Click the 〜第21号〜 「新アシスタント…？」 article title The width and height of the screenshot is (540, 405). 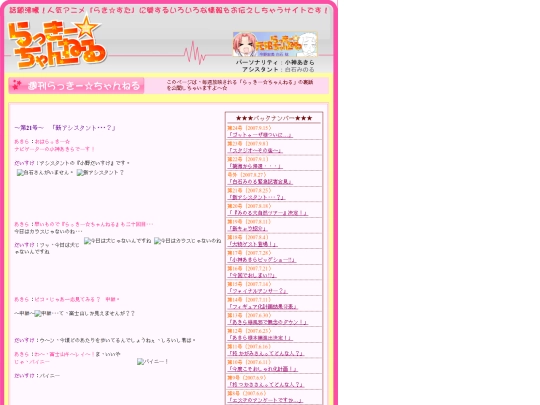click(x=65, y=128)
